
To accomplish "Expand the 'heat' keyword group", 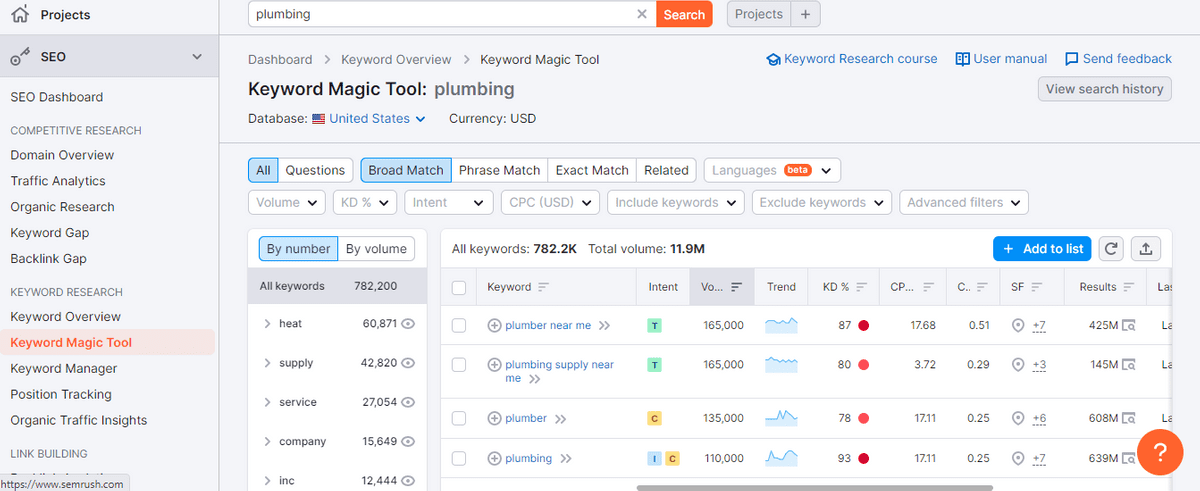I will point(268,324).
